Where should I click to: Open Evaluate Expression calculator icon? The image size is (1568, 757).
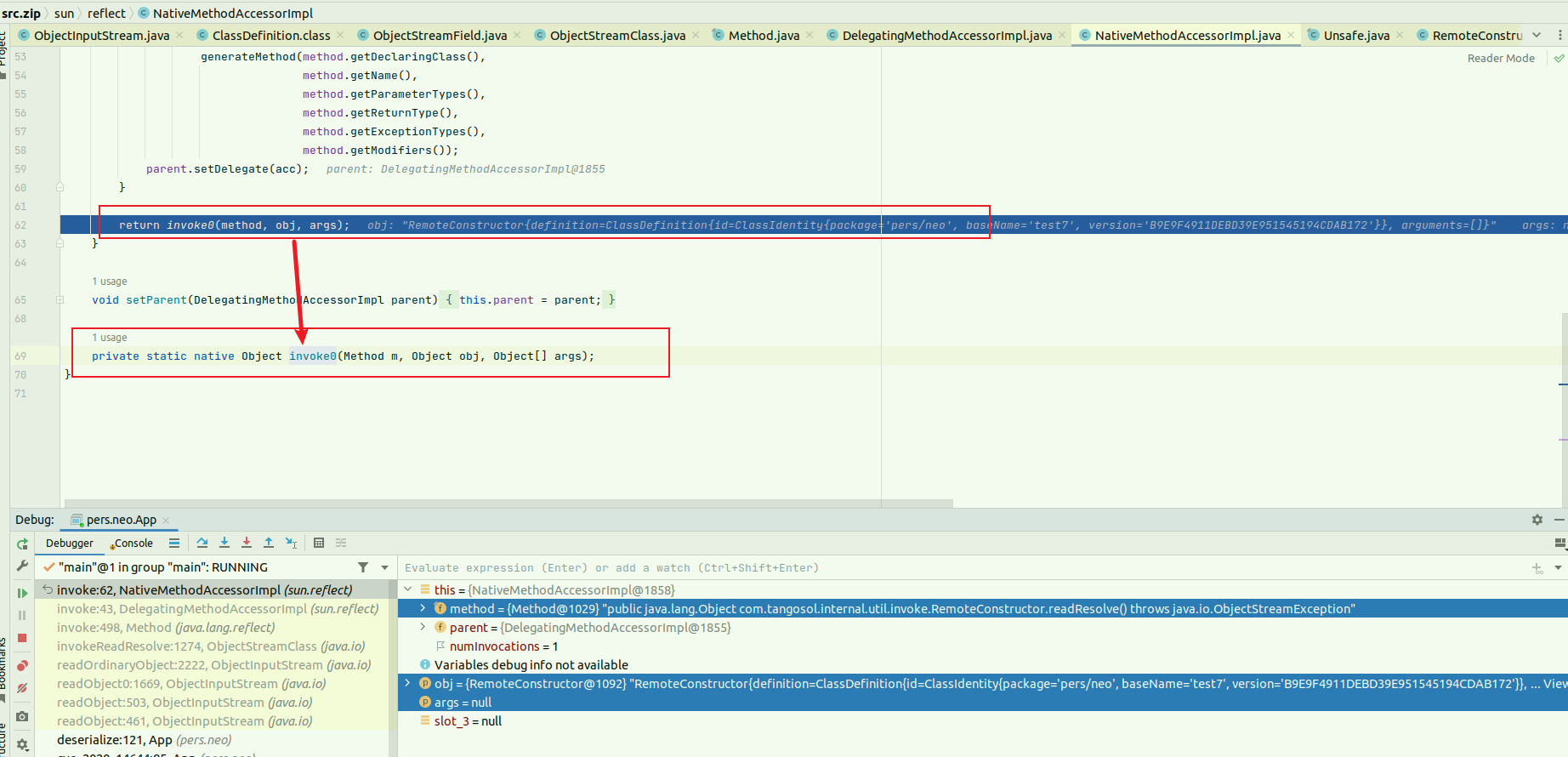point(319,543)
